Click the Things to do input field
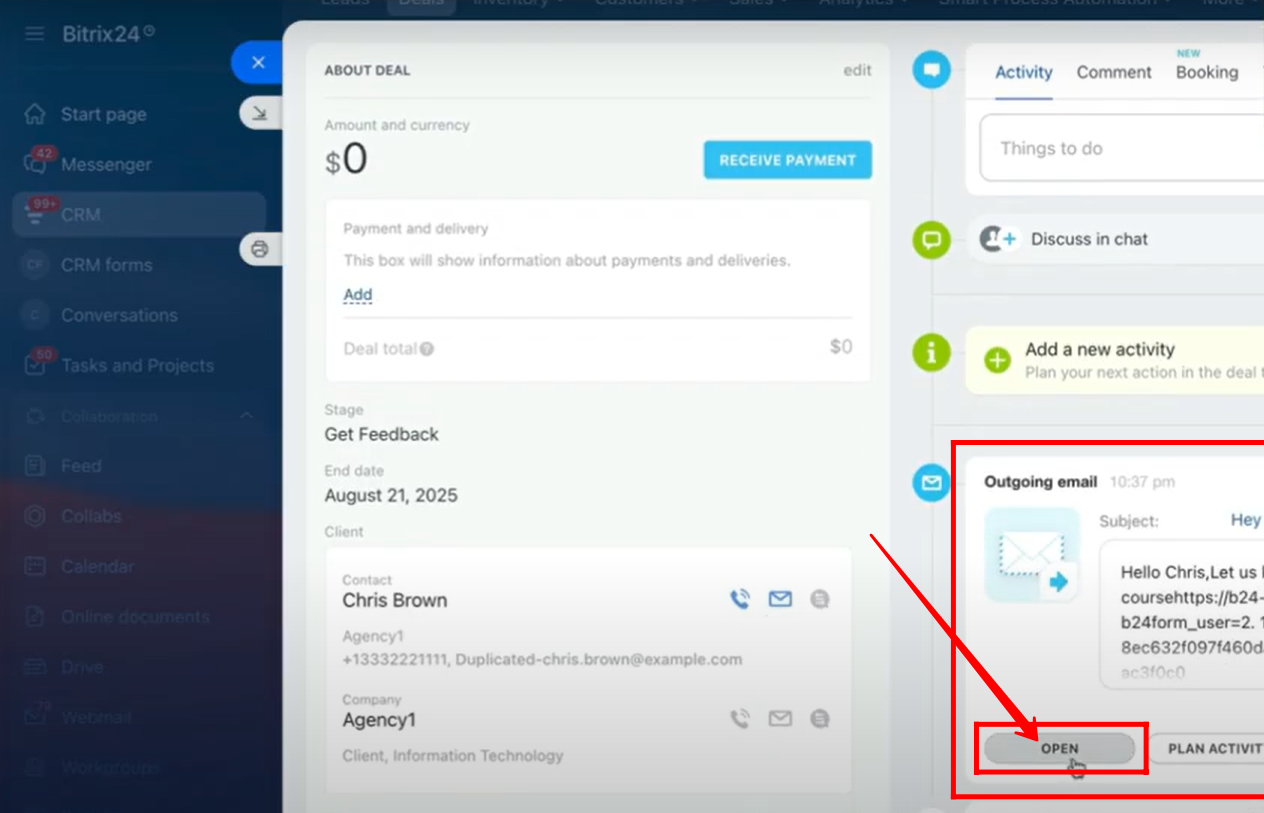Image resolution: width=1264 pixels, height=813 pixels. click(1121, 148)
